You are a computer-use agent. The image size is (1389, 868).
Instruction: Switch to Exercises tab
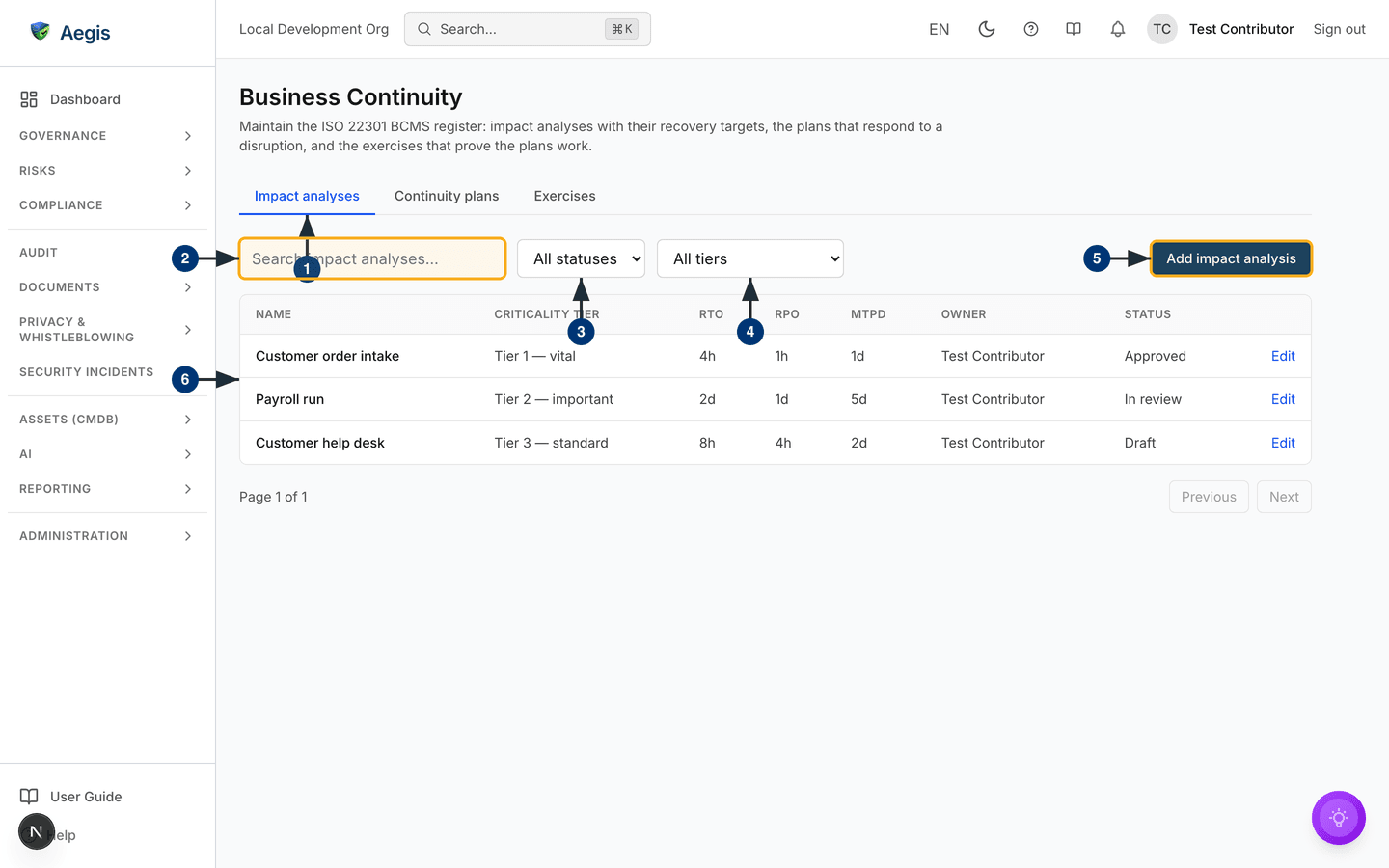tap(564, 196)
